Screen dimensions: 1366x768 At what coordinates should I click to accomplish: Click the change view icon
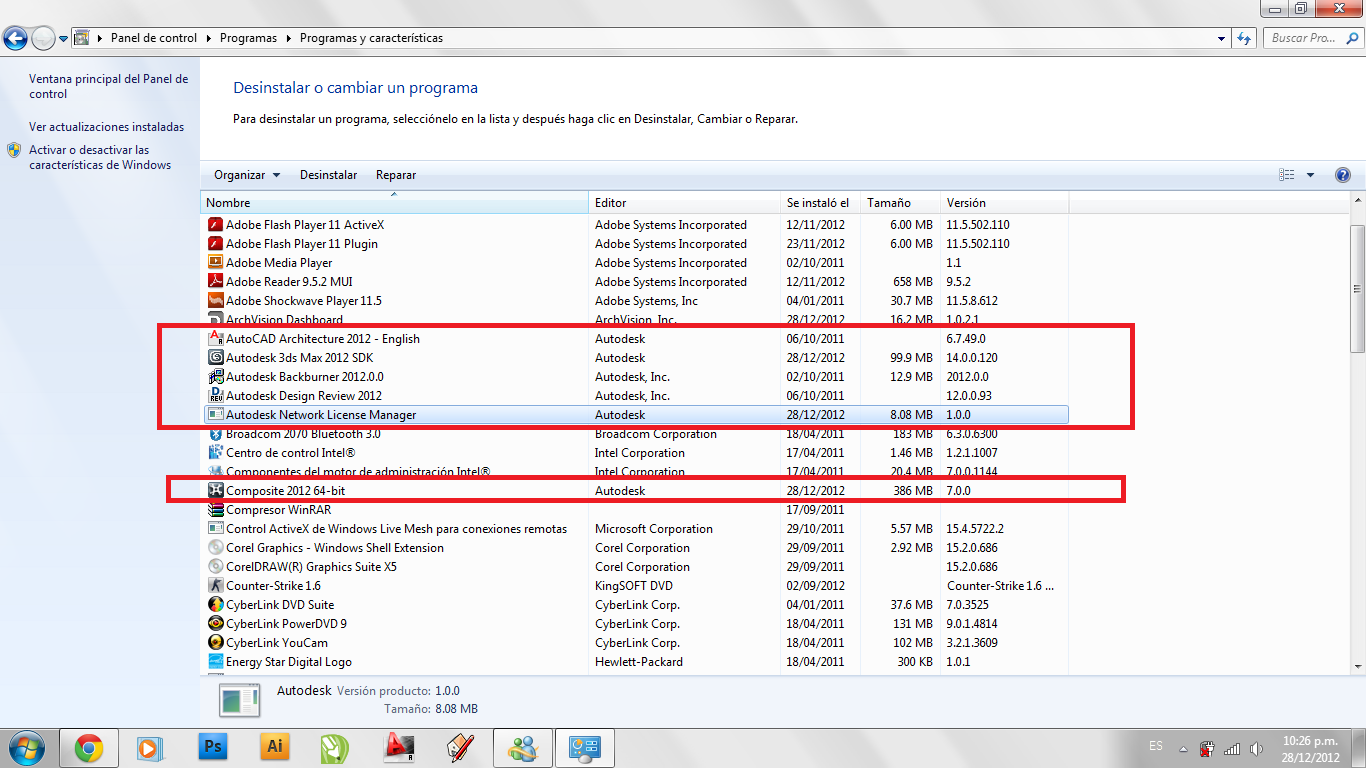[1287, 175]
